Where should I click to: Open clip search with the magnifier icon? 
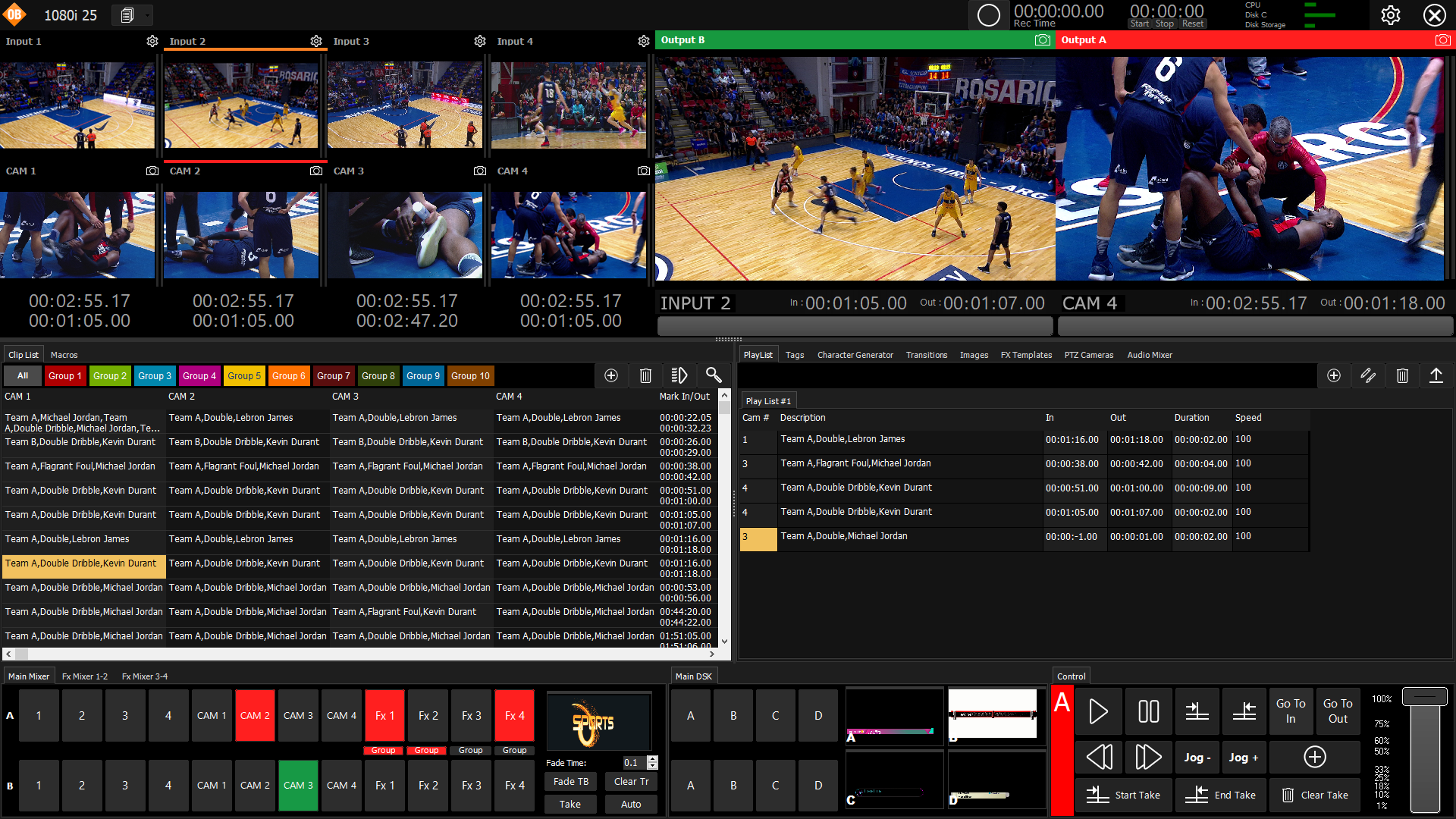pyautogui.click(x=714, y=375)
